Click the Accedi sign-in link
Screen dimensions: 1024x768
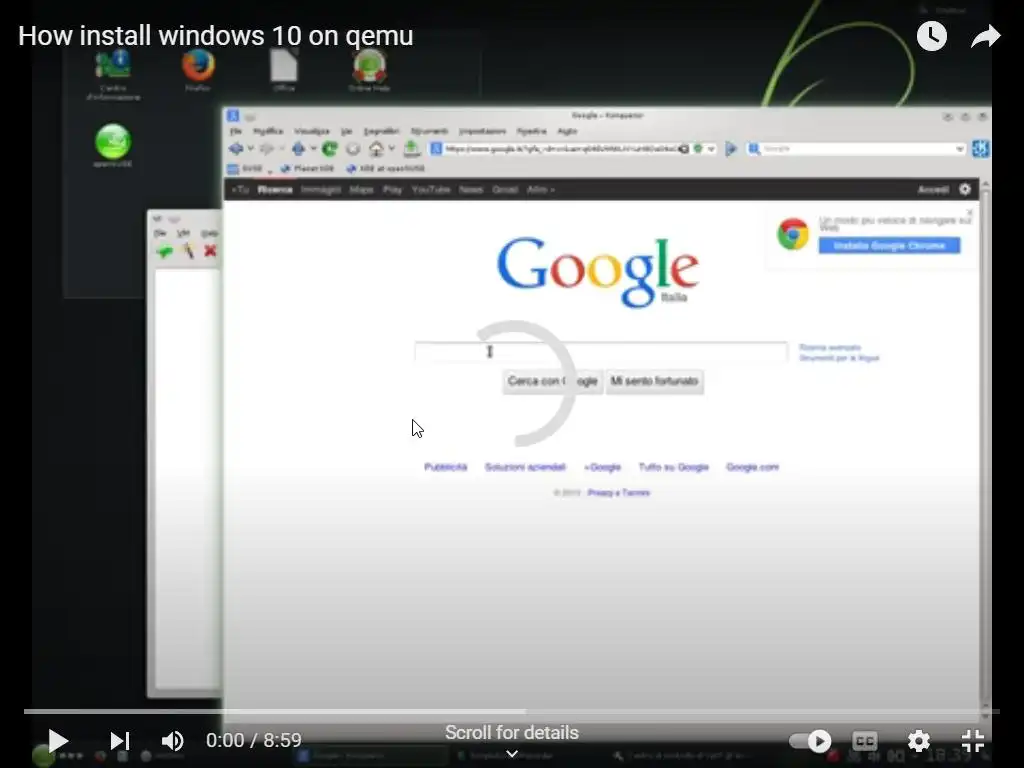tap(933, 189)
